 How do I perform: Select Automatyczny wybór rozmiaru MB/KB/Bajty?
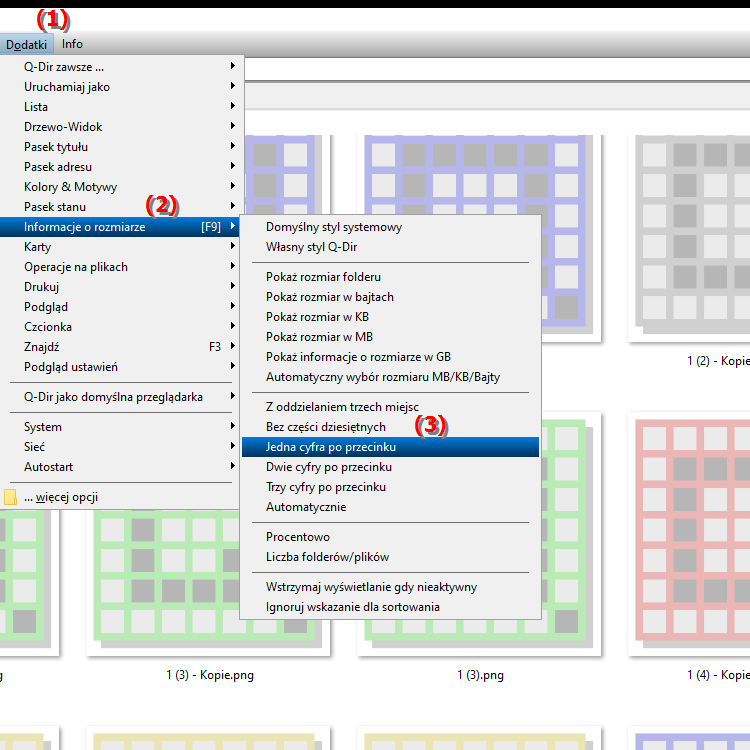390,377
